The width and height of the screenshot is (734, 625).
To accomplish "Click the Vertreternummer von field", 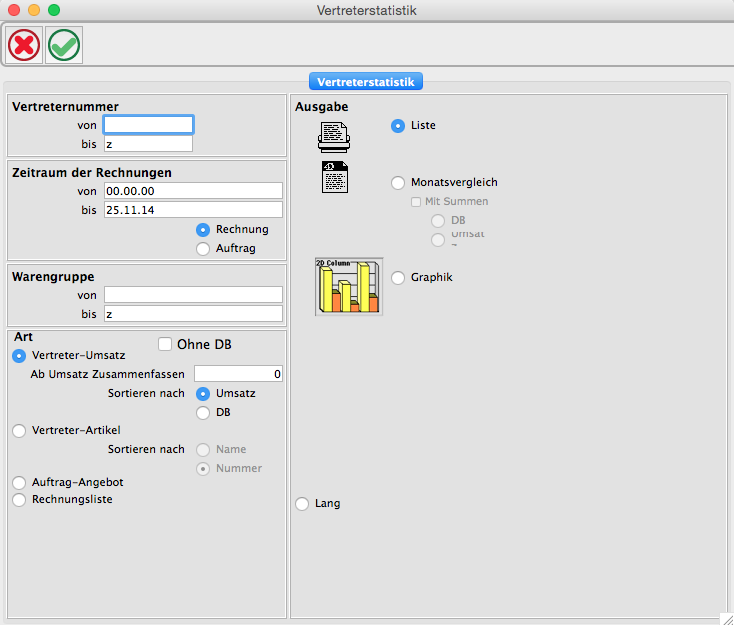I will [x=148, y=125].
